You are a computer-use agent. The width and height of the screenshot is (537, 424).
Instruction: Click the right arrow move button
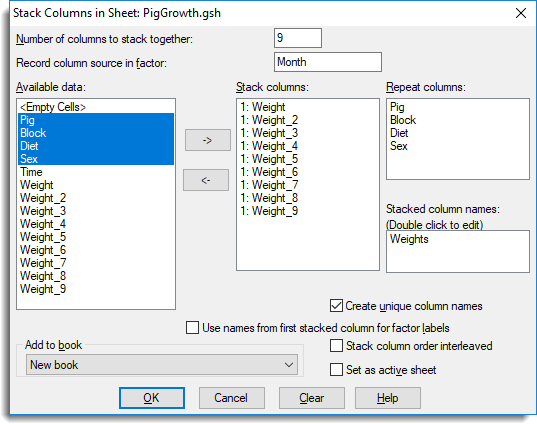(208, 140)
